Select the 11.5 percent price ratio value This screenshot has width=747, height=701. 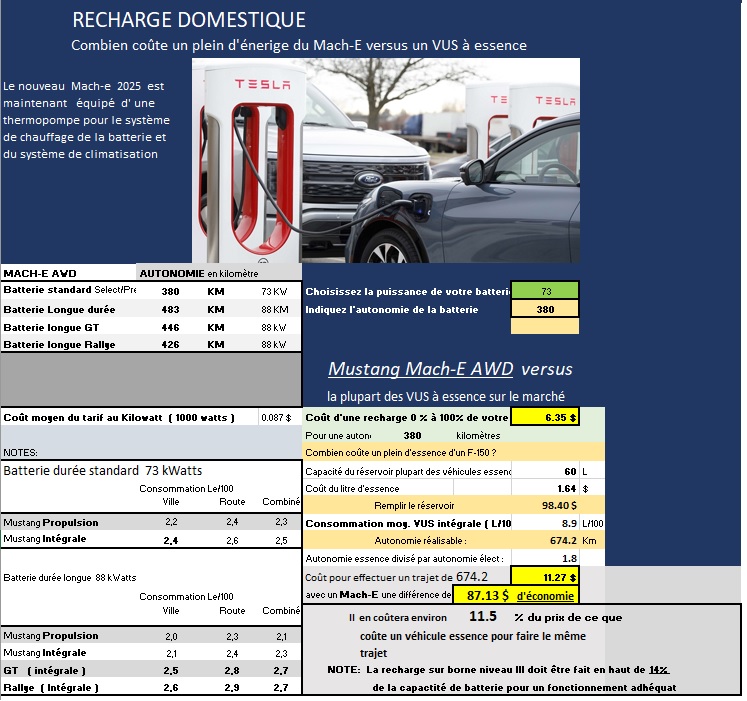coord(483,617)
